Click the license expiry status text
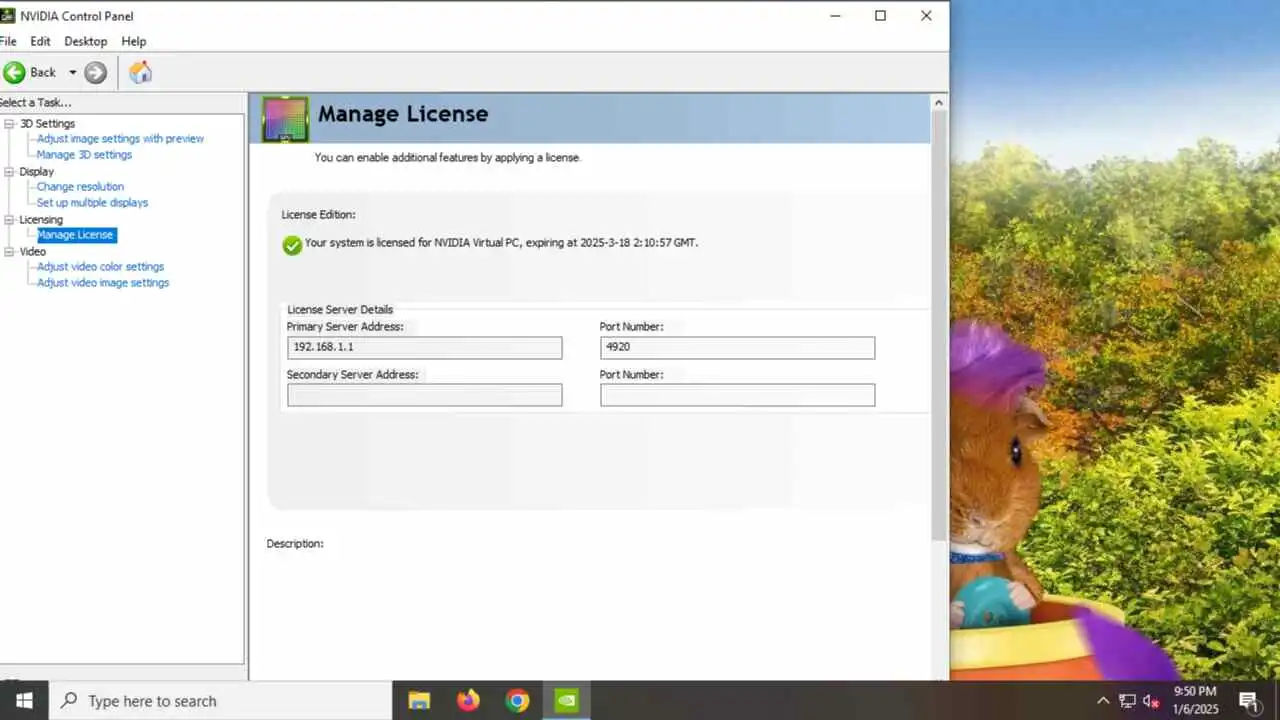The width and height of the screenshot is (1280, 720). 501,243
